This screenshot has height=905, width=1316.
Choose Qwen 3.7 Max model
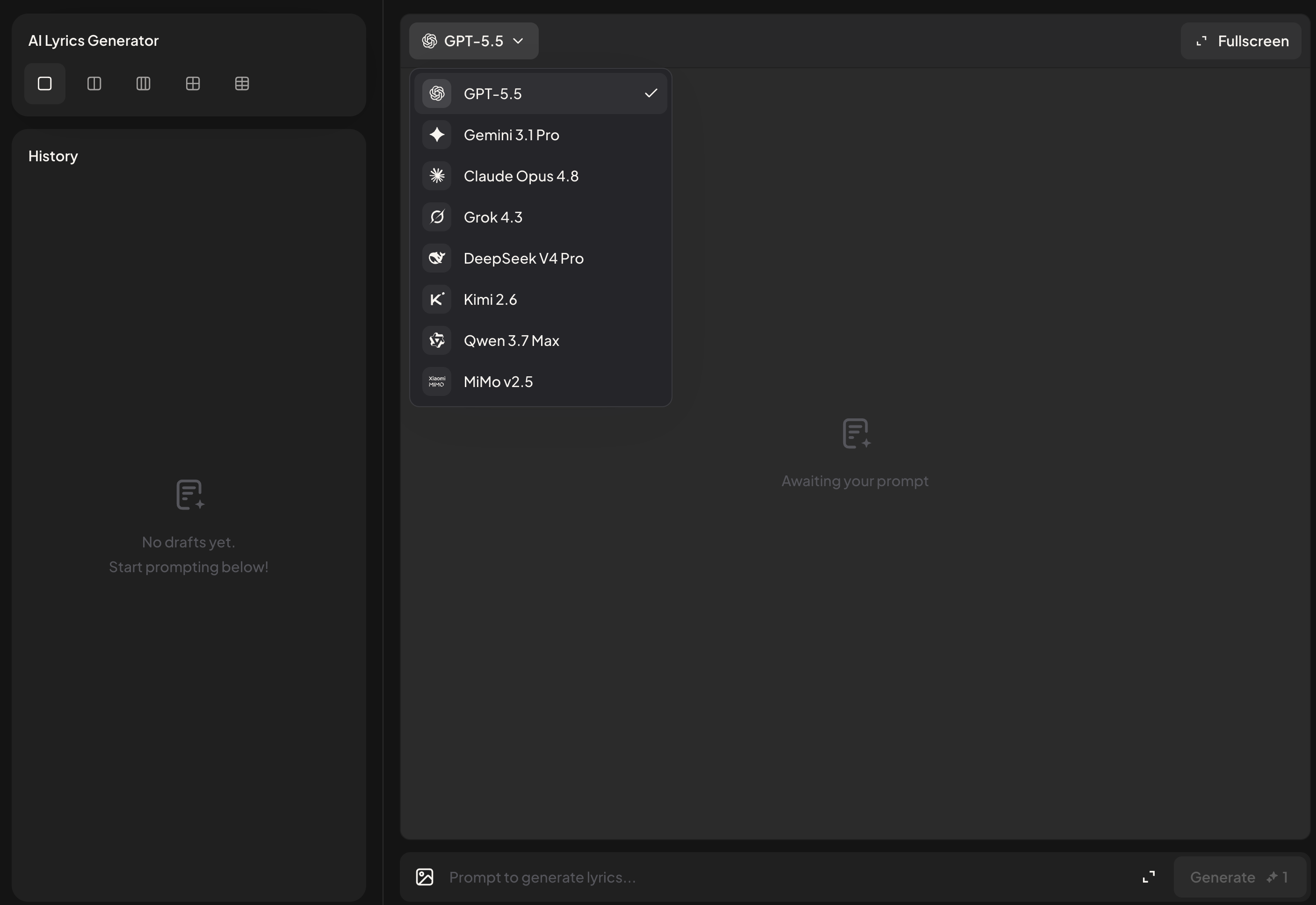click(x=541, y=341)
